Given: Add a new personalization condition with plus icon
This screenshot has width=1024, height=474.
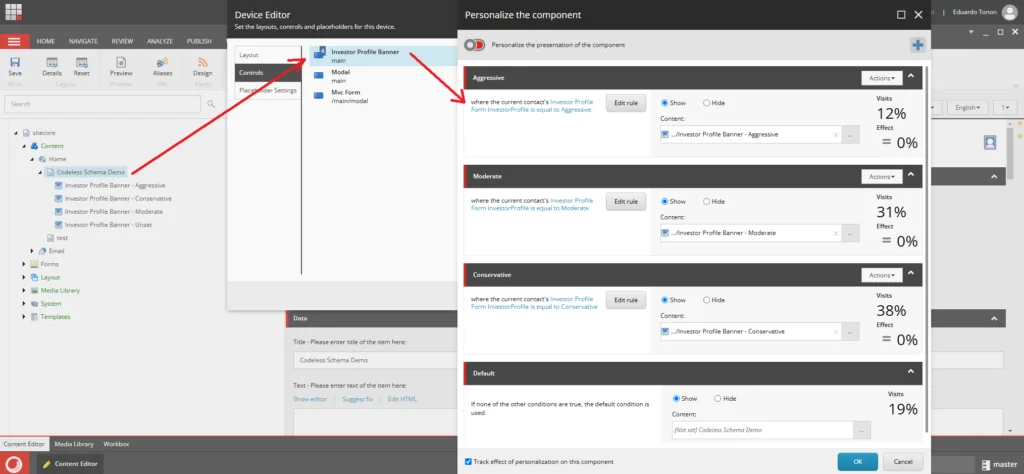Looking at the screenshot, I should point(918,45).
